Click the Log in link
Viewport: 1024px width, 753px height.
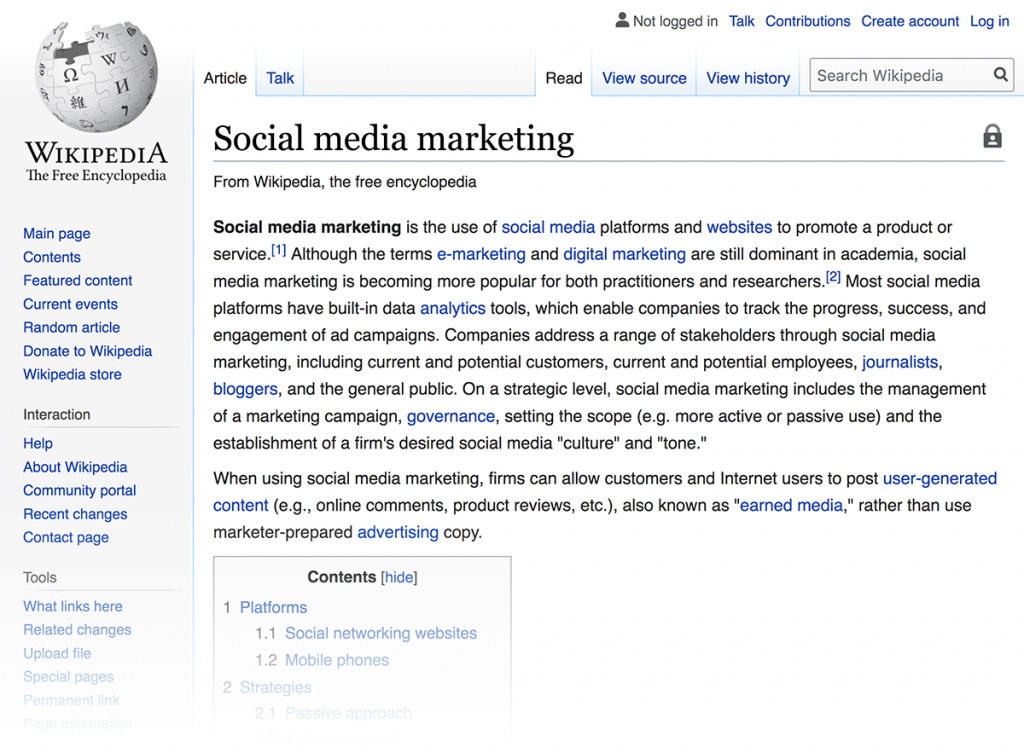coord(988,20)
